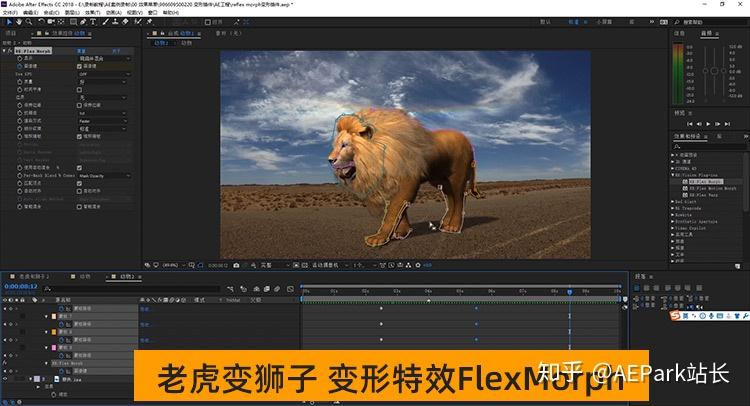Enable the unchecked checkbox below quality dropdown
This screenshot has height=406, width=750.
[x=79, y=90]
